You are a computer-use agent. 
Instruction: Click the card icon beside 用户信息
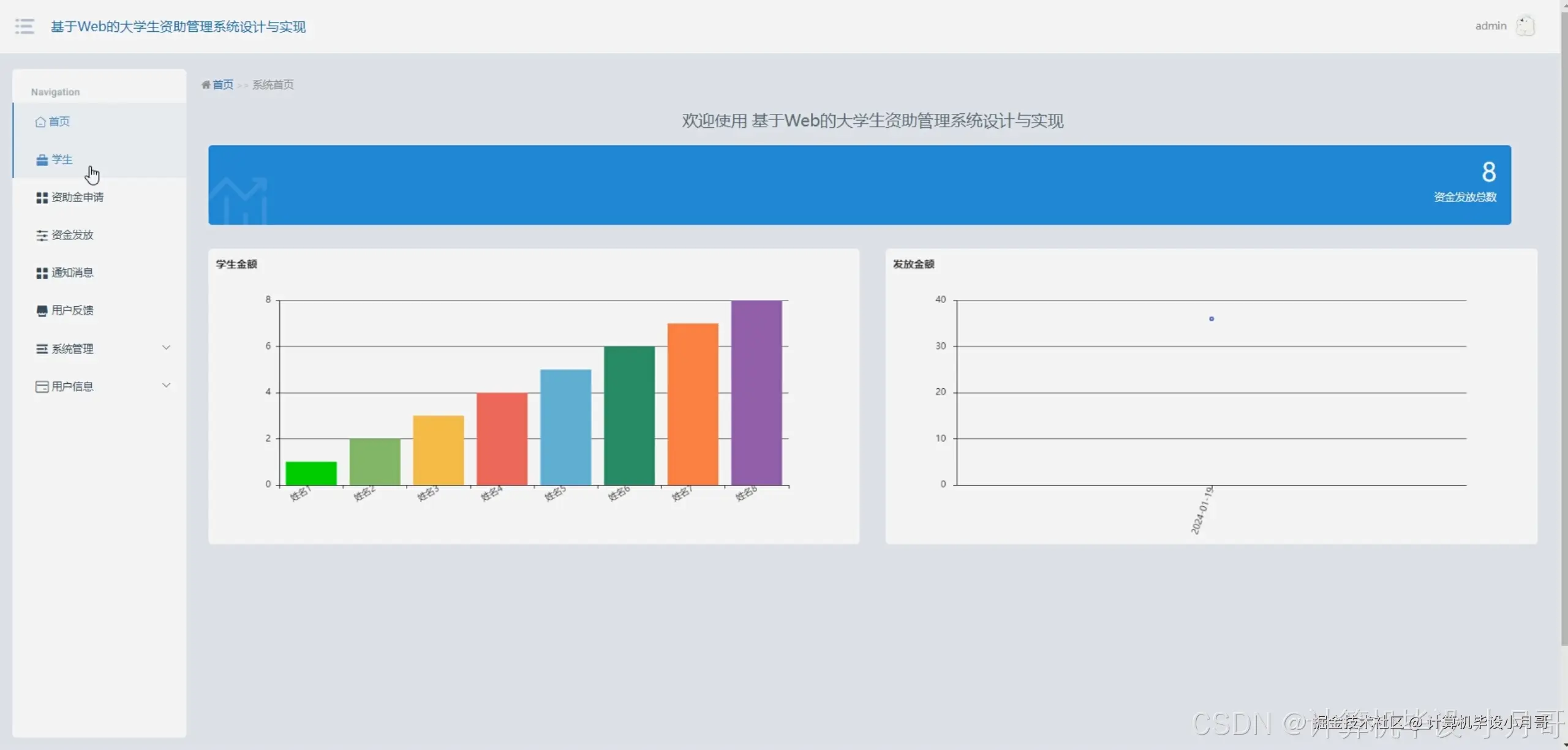click(x=42, y=387)
